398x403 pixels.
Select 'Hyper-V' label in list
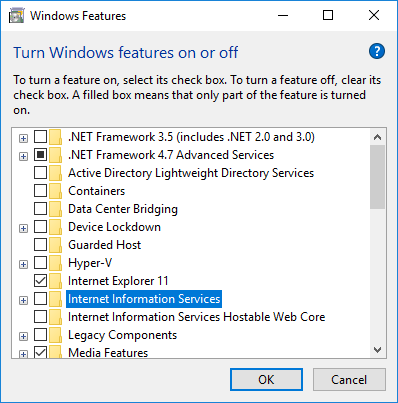(90, 263)
